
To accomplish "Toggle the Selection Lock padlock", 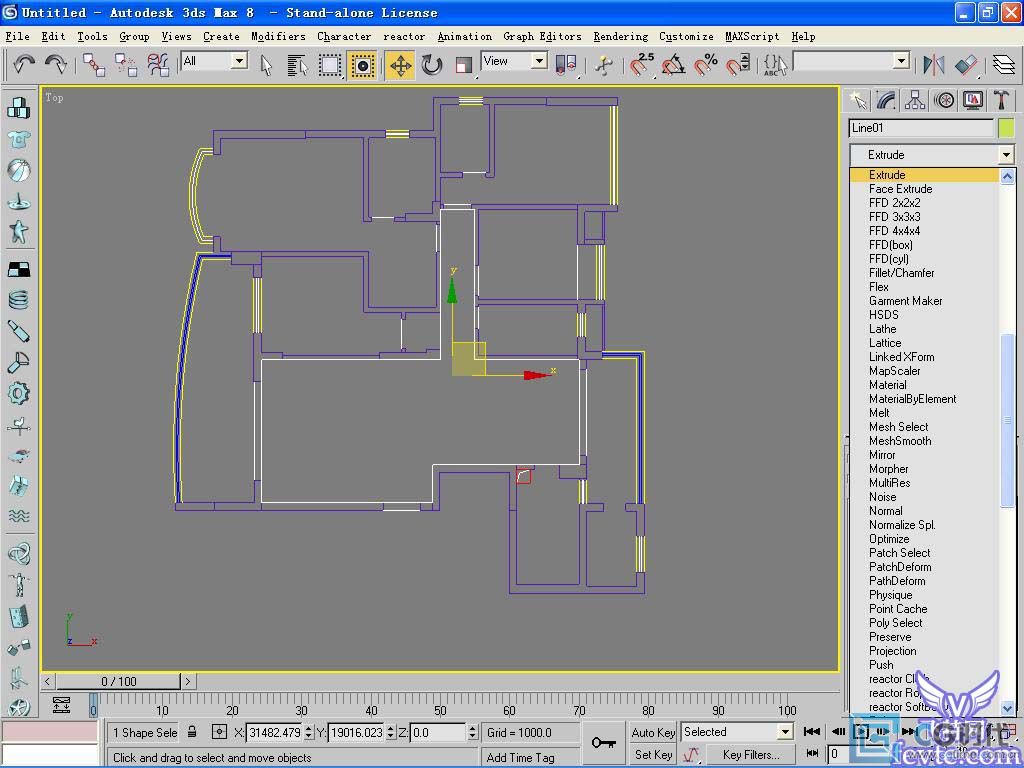I will coord(192,732).
